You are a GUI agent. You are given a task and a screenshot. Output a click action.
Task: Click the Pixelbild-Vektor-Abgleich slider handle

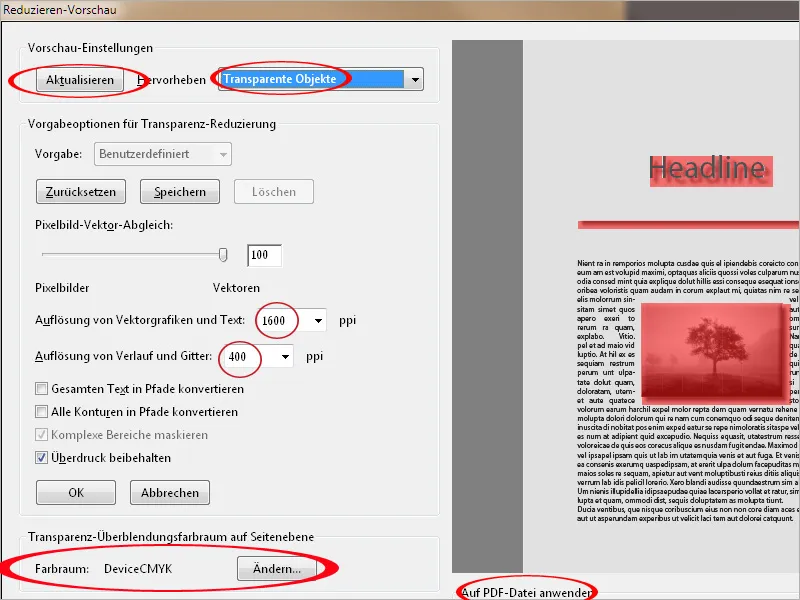pyautogui.click(x=223, y=255)
